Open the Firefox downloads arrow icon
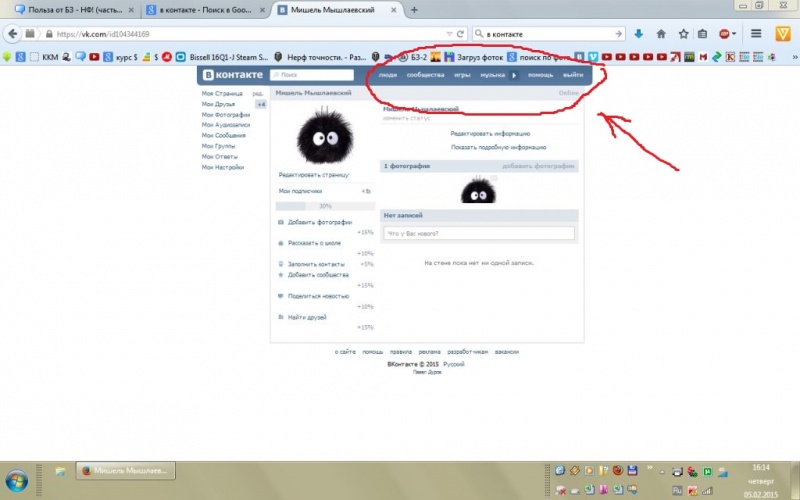The width and height of the screenshot is (800, 500). click(638, 34)
